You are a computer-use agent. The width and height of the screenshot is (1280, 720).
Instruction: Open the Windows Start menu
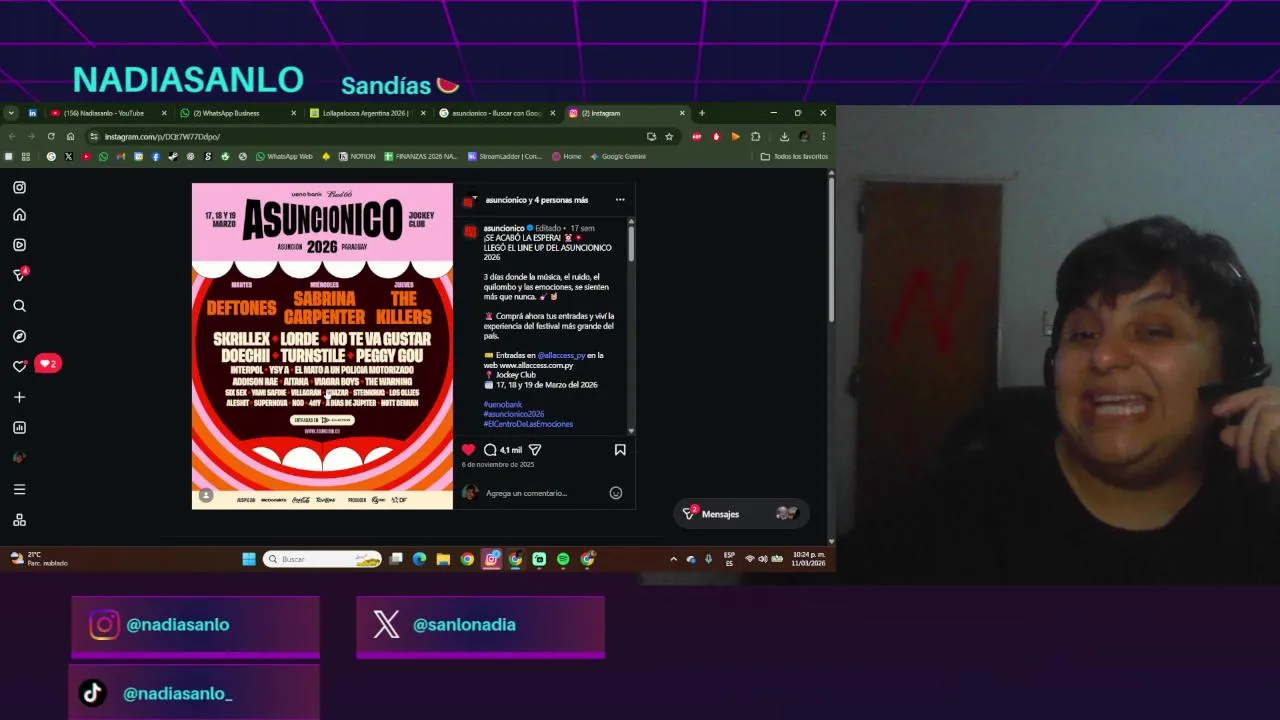click(249, 559)
